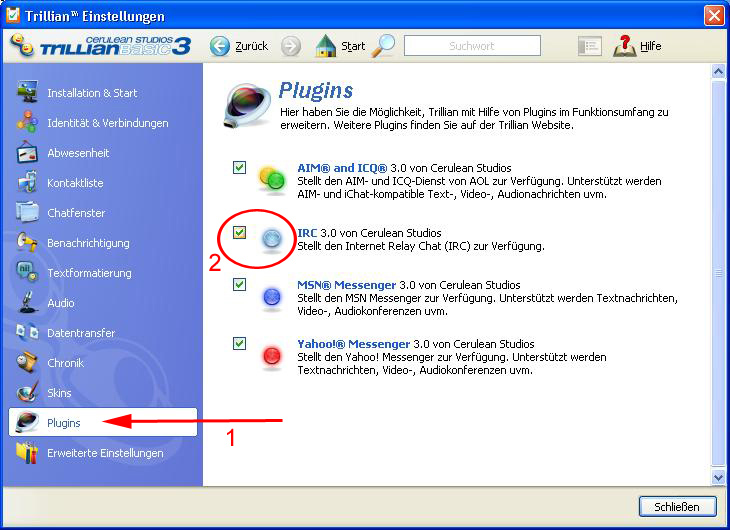Image resolution: width=730 pixels, height=530 pixels.
Task: Click the blue Zurück back arrow icon
Action: [x=220, y=46]
